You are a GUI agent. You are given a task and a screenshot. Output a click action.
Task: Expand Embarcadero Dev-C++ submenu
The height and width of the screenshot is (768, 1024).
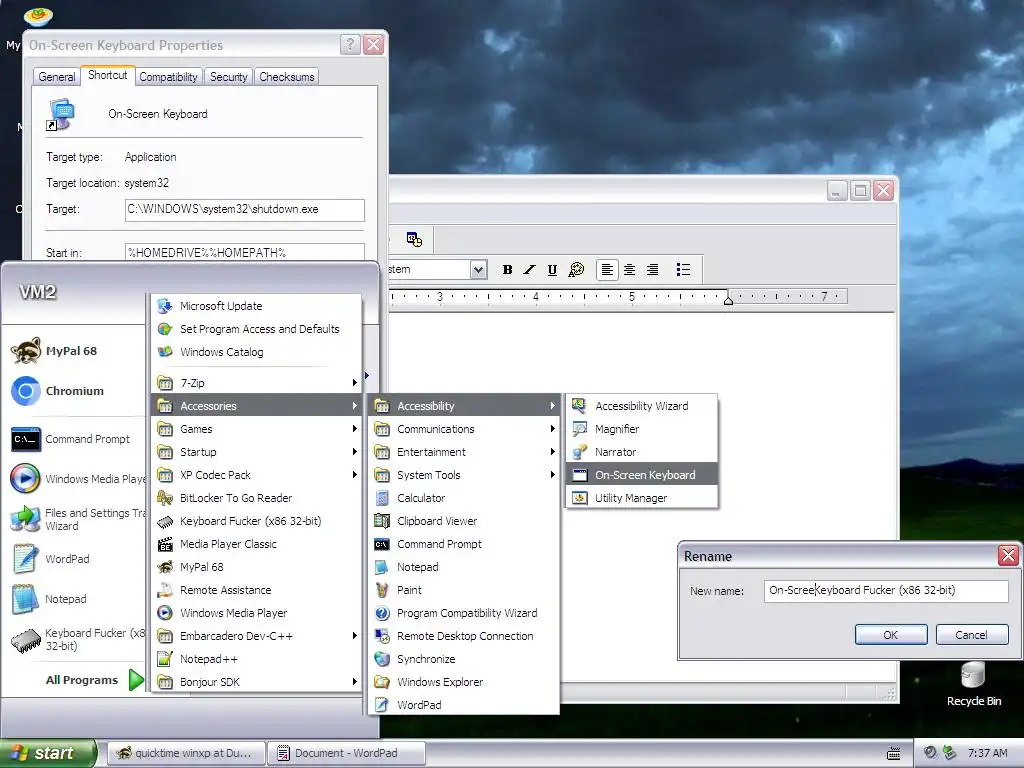257,636
